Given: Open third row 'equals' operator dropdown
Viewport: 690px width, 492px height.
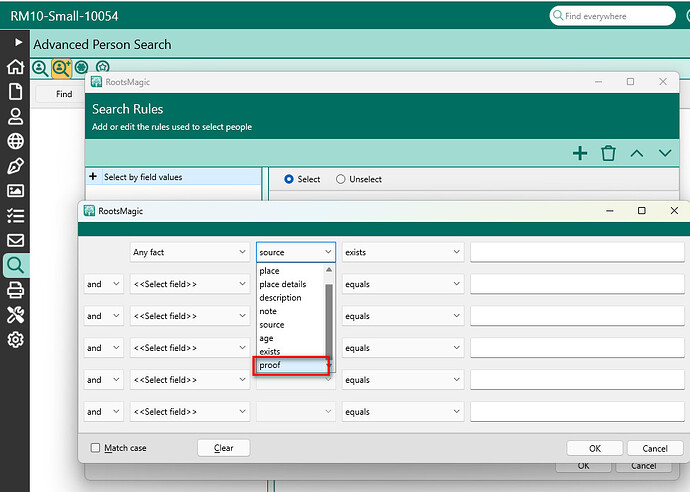Looking at the screenshot, I should [x=403, y=316].
